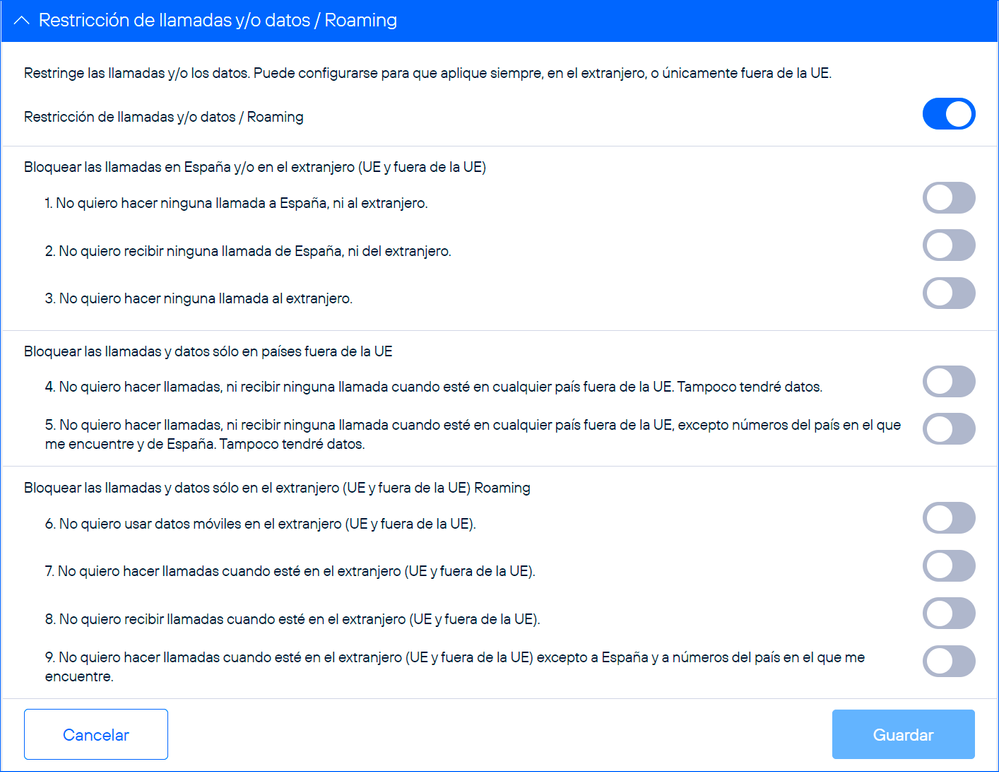The width and height of the screenshot is (999, 772).
Task: Click the "sólo en el extranjero" Roaming heading
Action: (277, 488)
